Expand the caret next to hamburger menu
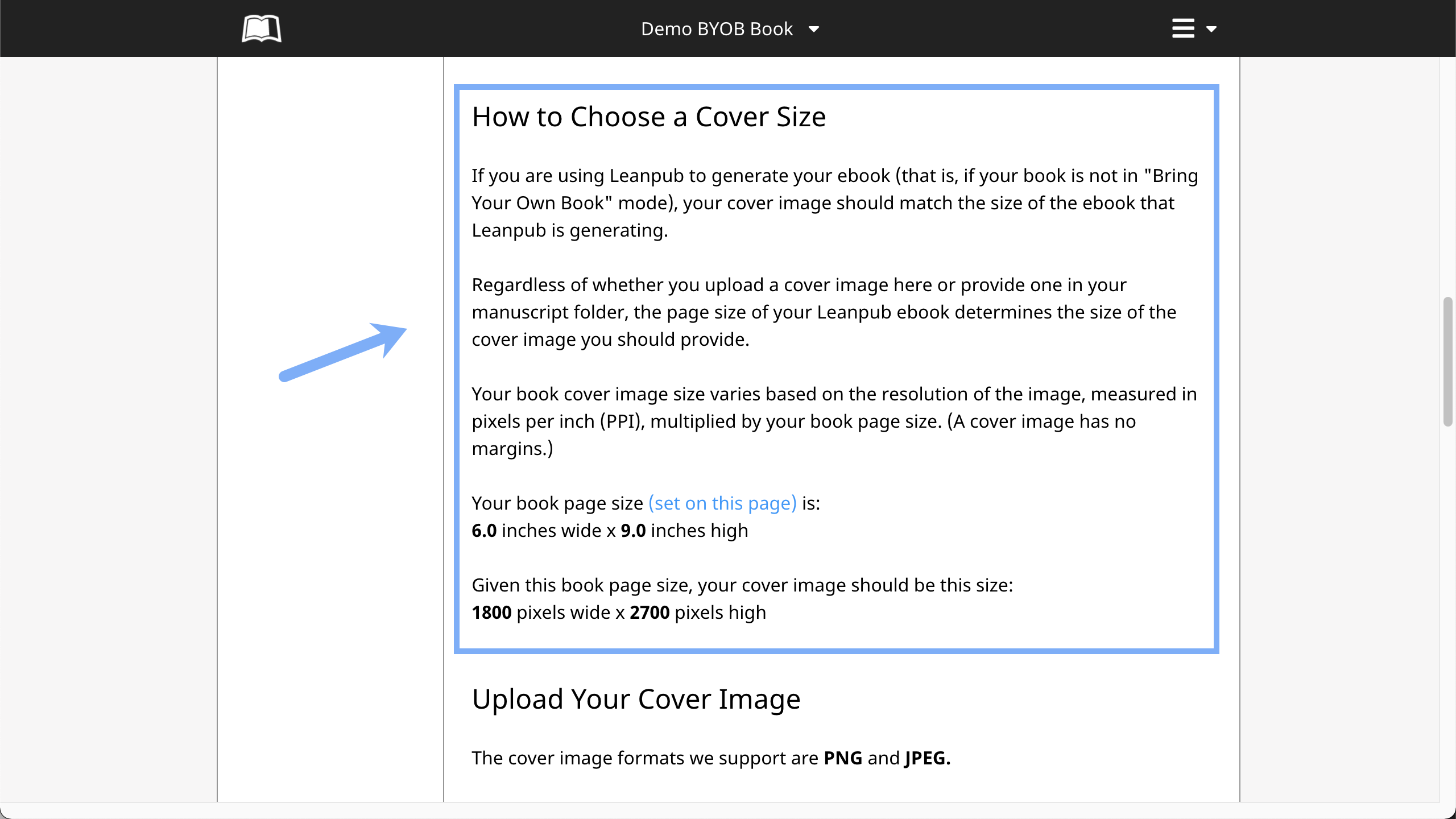Image resolution: width=1456 pixels, height=819 pixels. (x=1211, y=29)
